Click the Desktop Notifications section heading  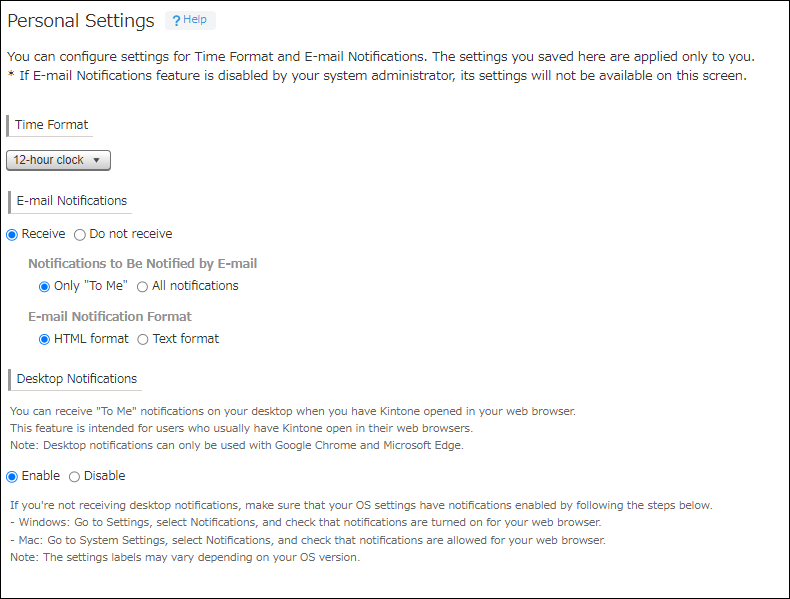pos(77,379)
